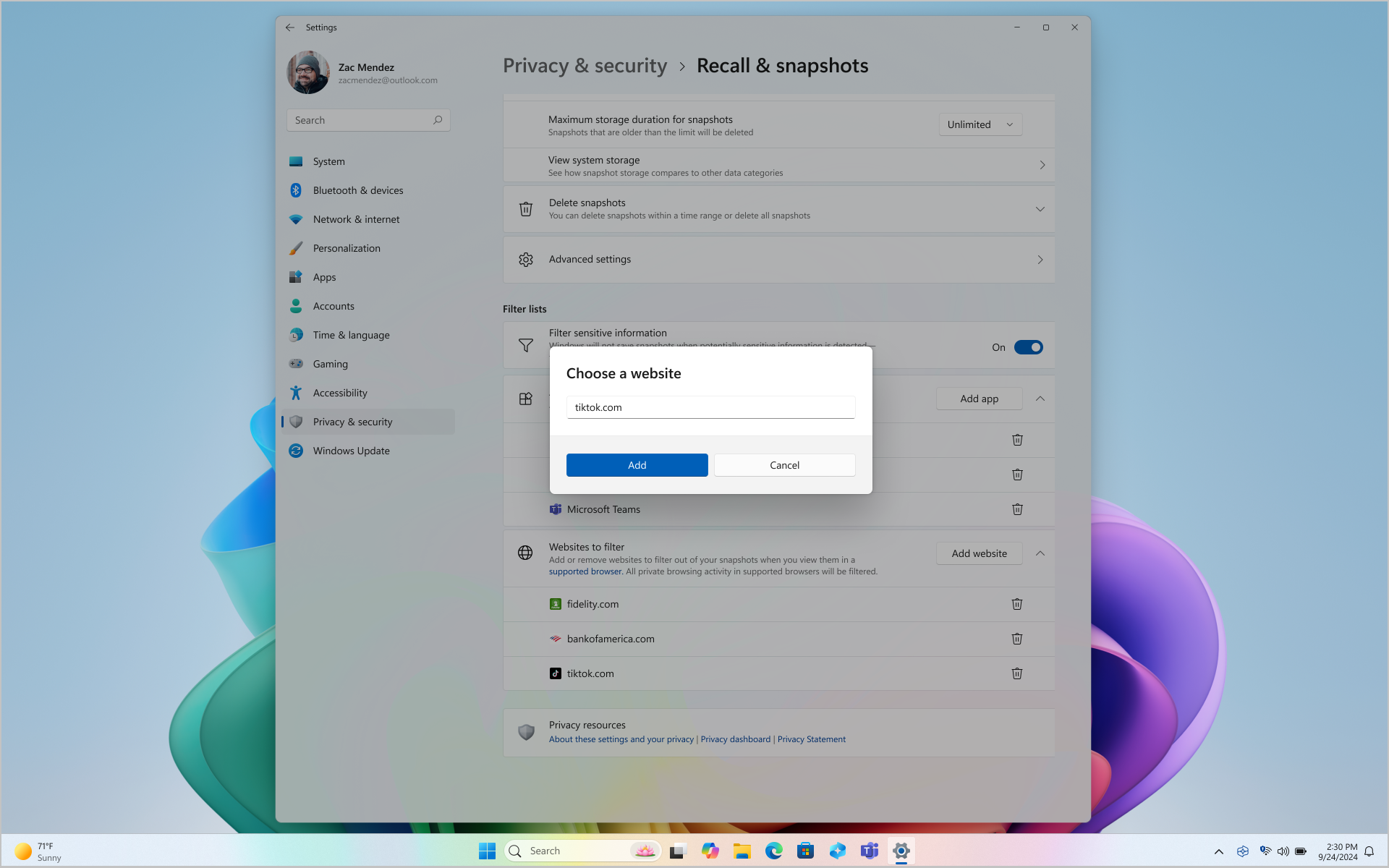
Task: Click the Cancel button in dialog
Action: [x=784, y=464]
